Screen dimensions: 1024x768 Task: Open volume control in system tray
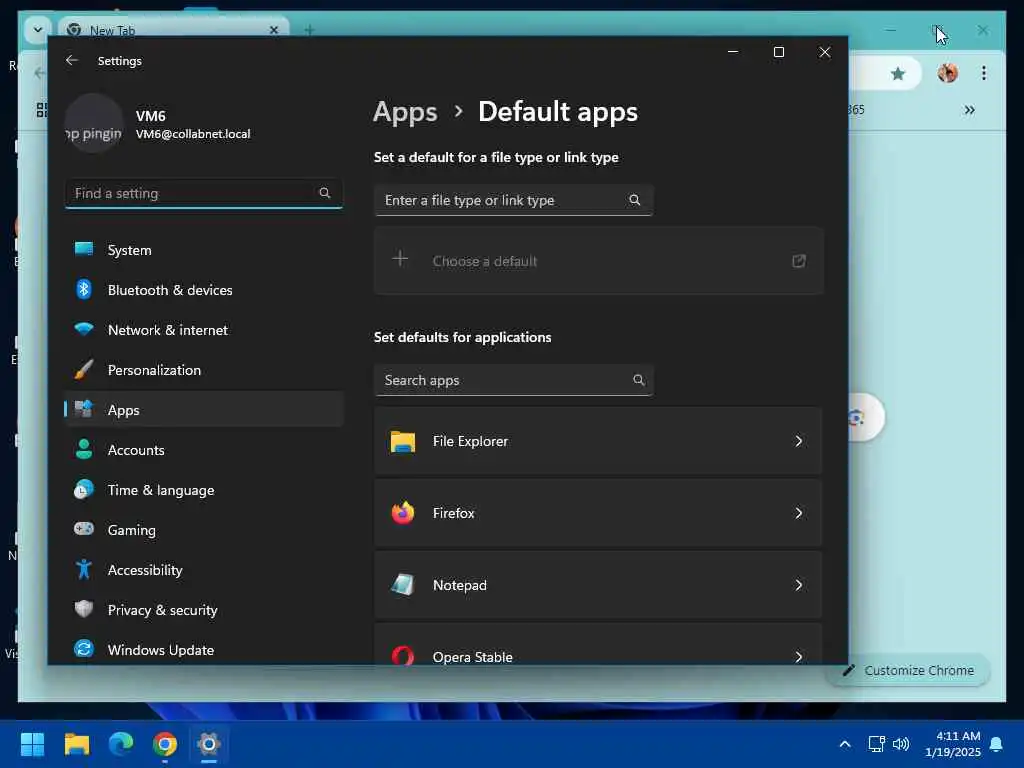[901, 744]
